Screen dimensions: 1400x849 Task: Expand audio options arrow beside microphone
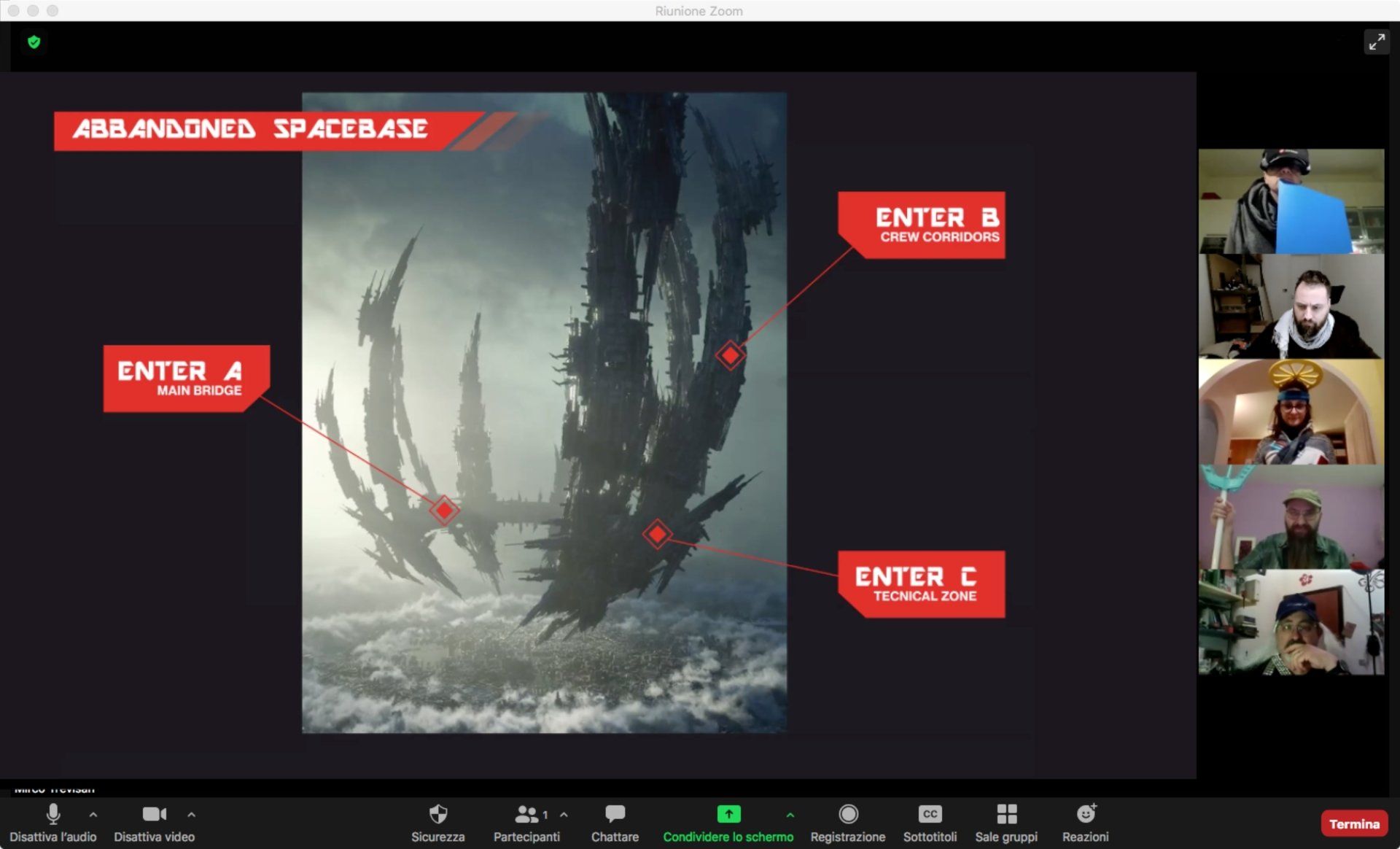tap(93, 815)
